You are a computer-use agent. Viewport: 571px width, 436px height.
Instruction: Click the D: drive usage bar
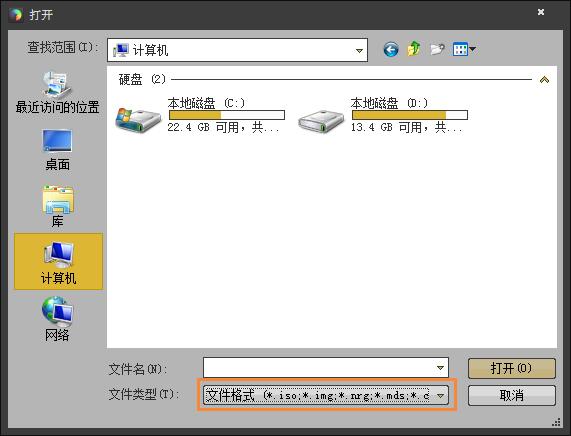coord(410,115)
